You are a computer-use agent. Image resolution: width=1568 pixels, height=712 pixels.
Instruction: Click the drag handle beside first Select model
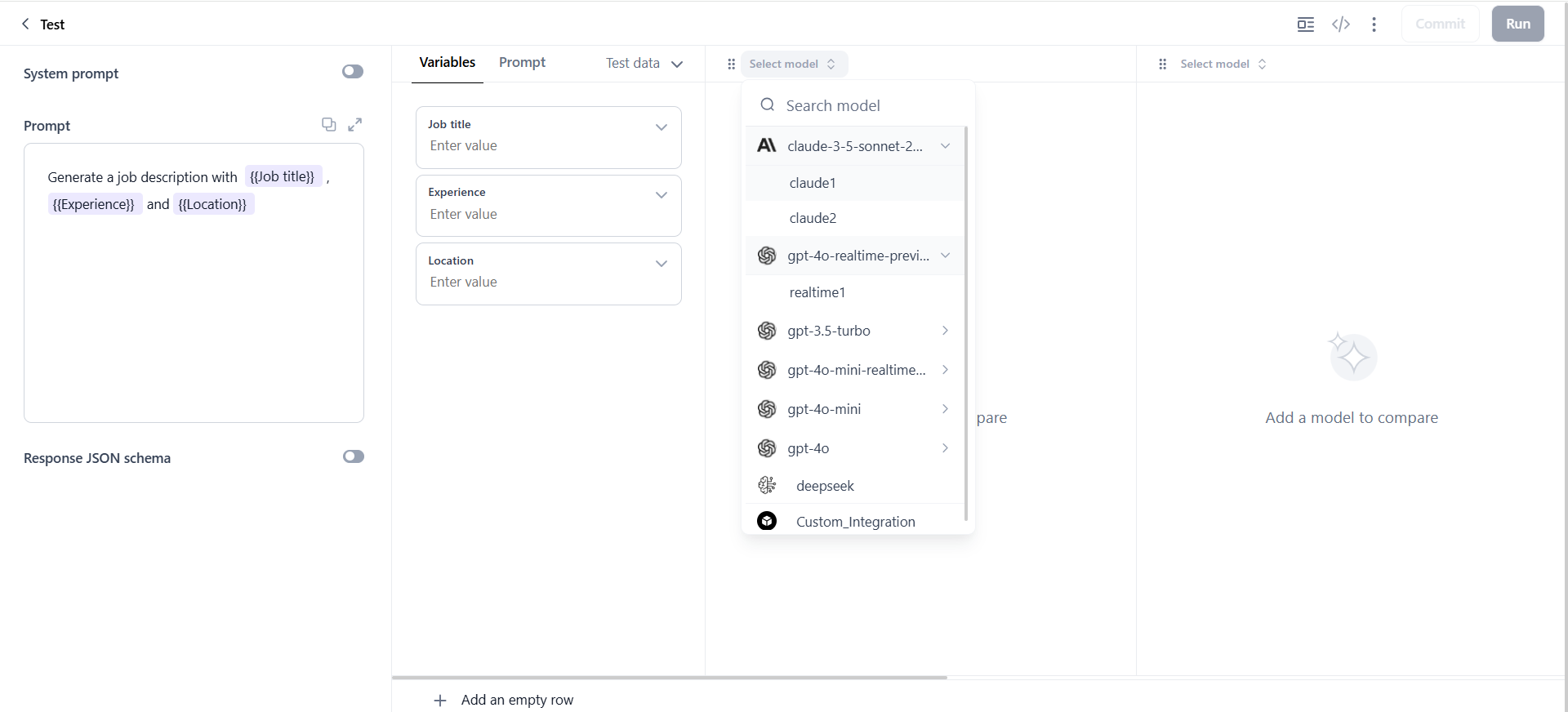point(731,64)
